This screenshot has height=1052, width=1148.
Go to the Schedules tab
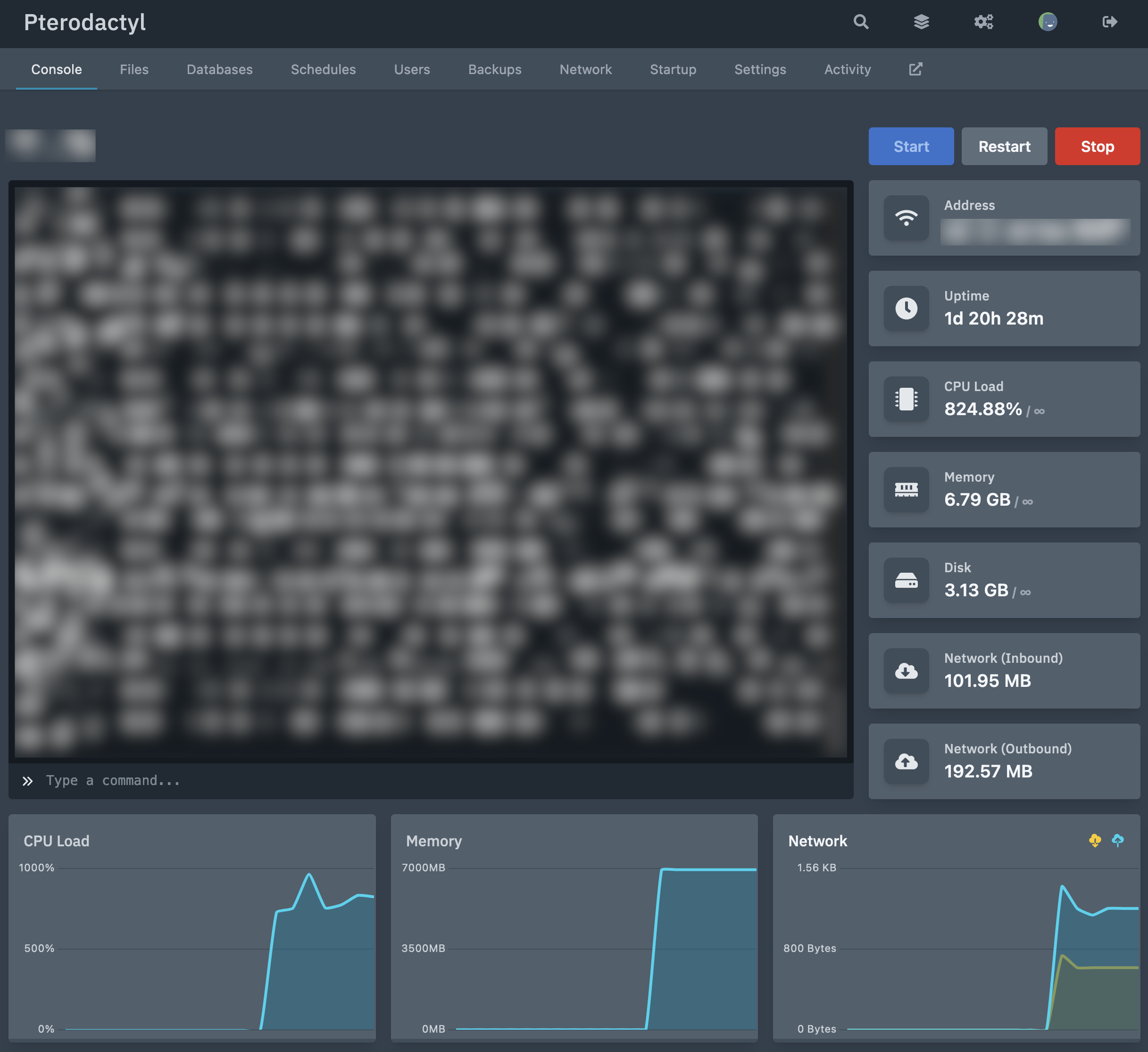[324, 69]
